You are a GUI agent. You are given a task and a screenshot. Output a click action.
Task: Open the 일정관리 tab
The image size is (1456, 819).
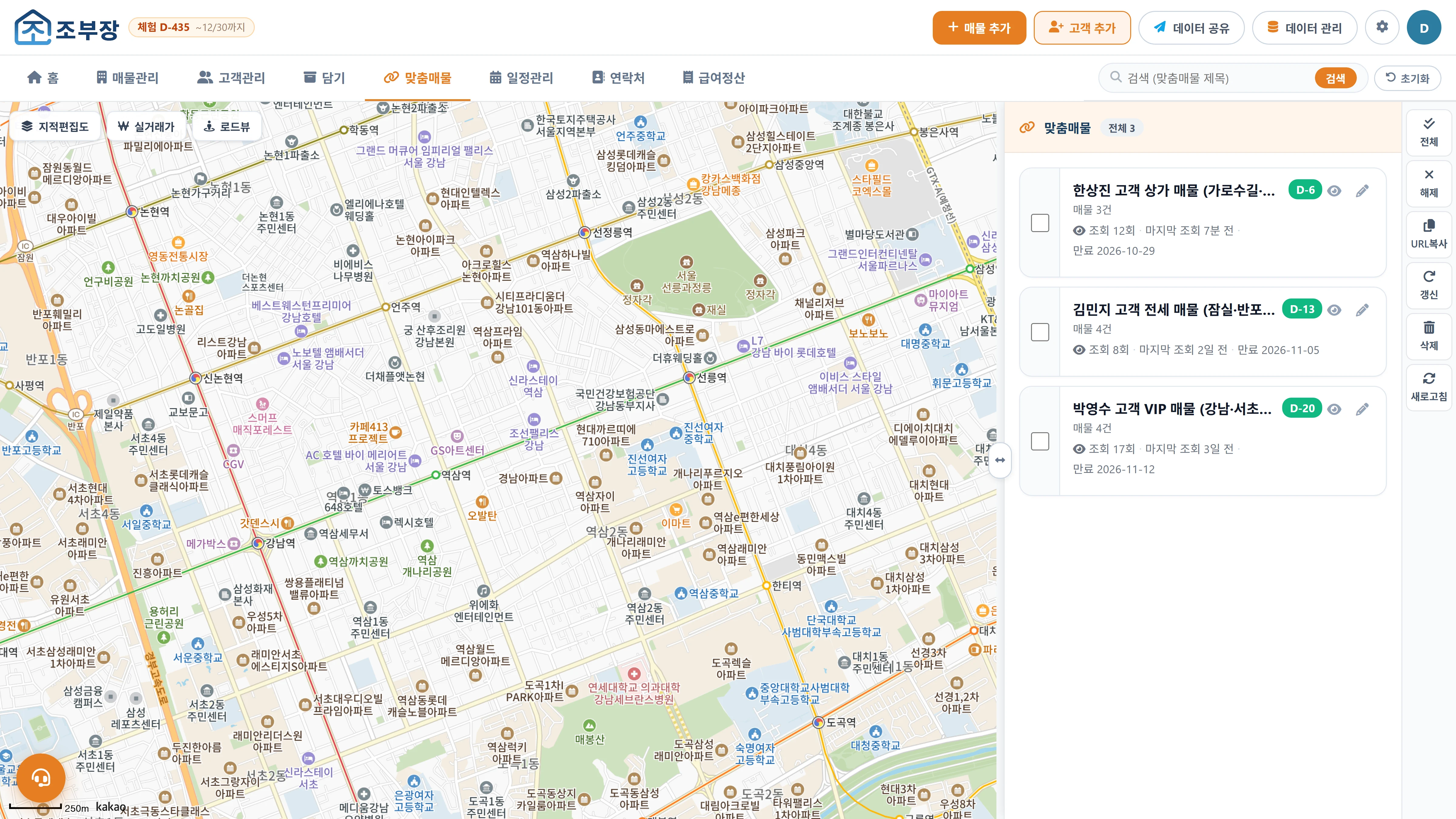tap(521, 78)
